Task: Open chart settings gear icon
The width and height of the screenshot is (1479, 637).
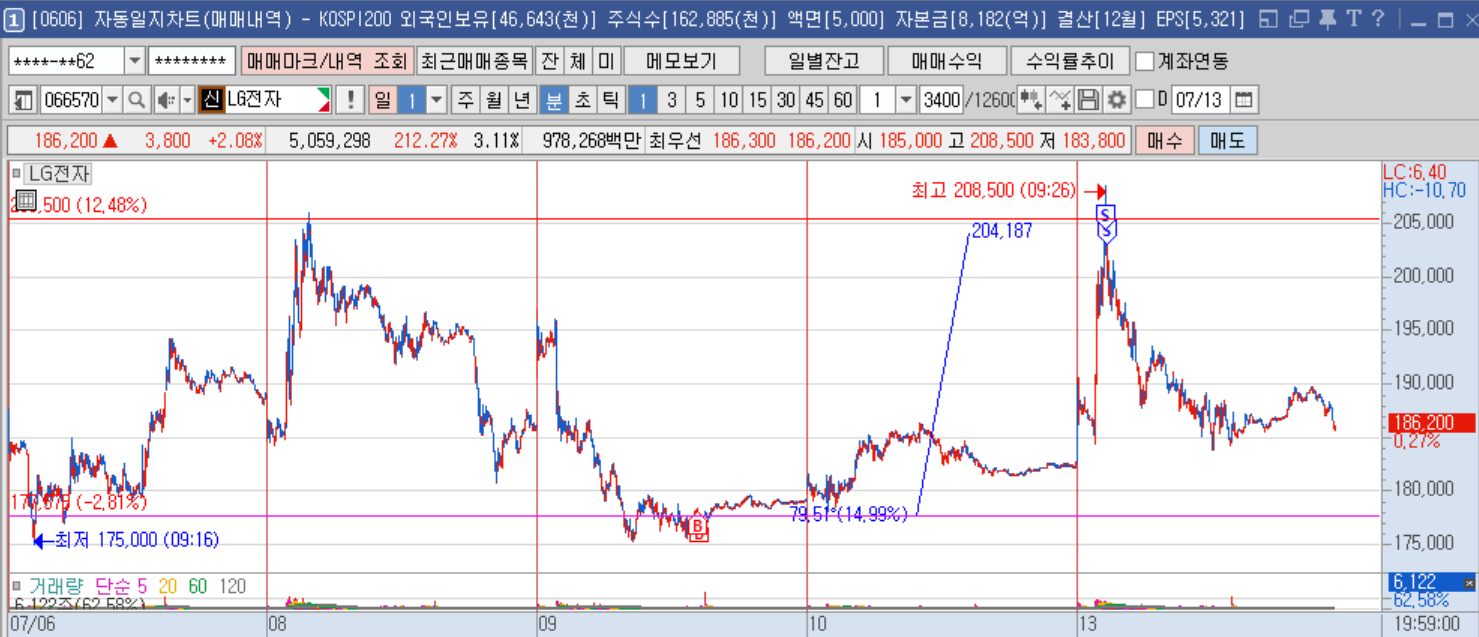Action: [x=1117, y=100]
